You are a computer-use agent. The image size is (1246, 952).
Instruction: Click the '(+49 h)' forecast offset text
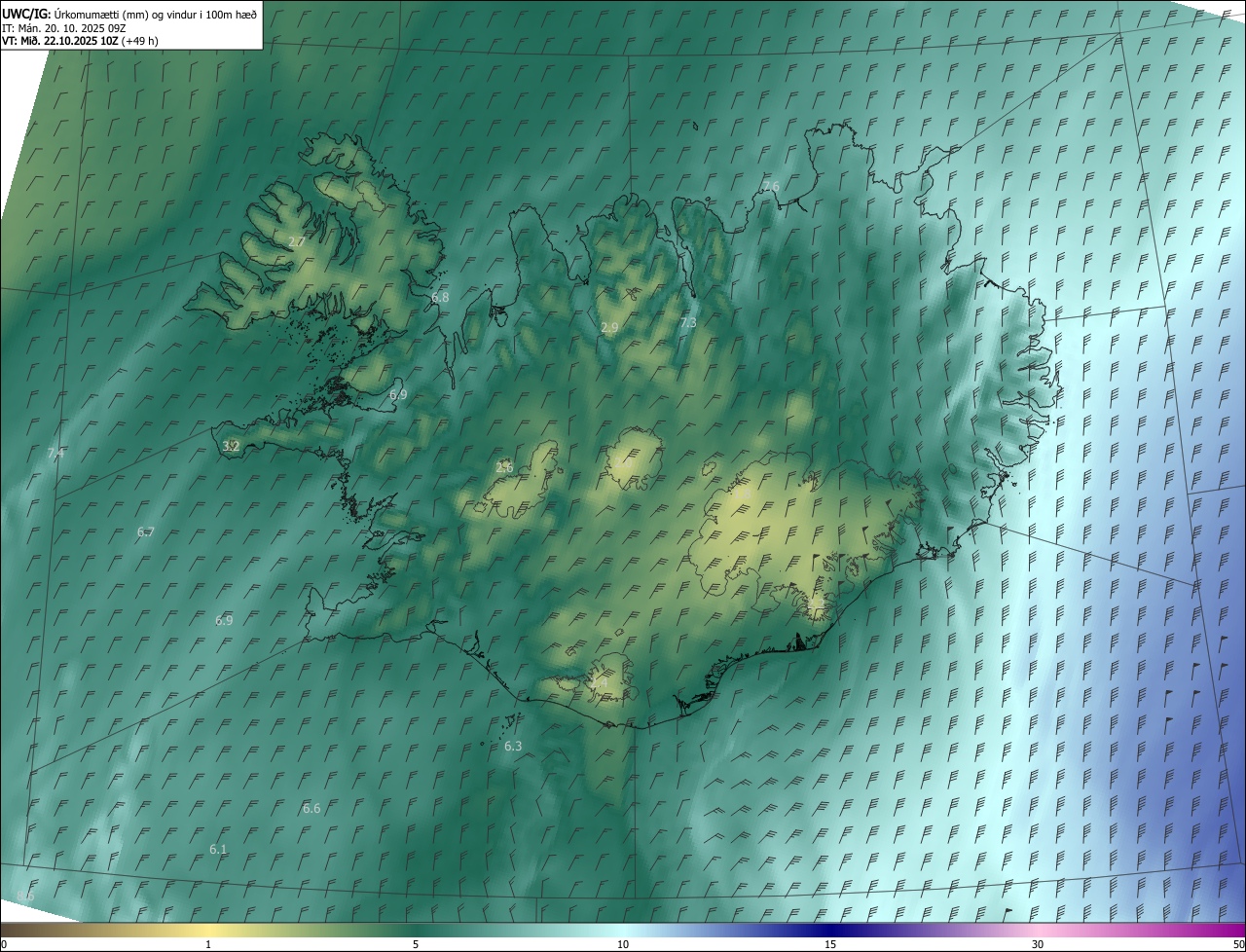pos(141,41)
